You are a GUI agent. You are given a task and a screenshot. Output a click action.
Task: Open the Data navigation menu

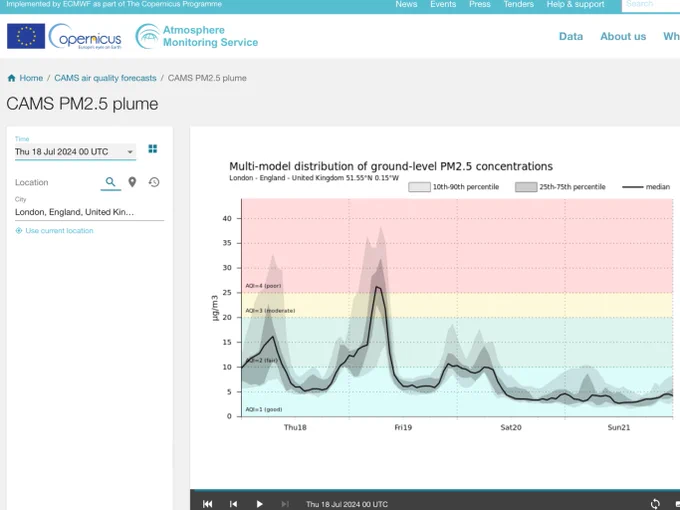click(571, 36)
